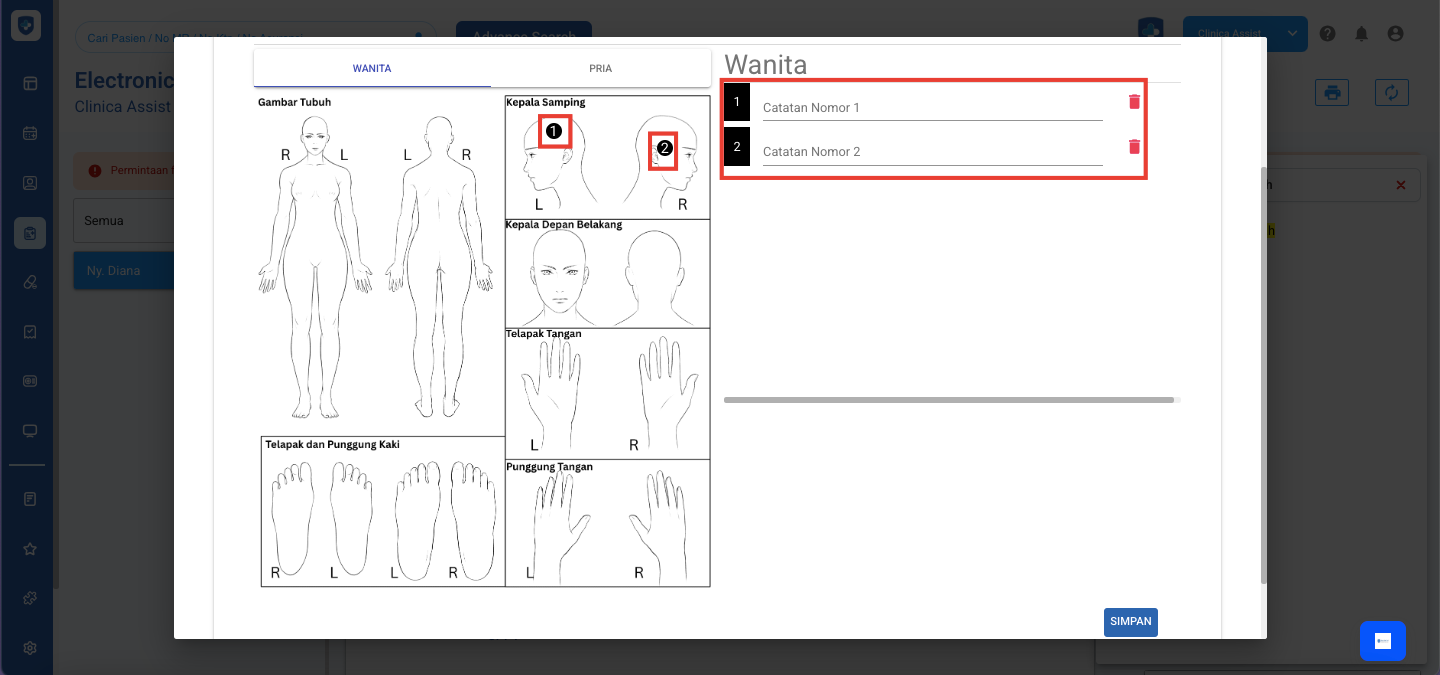
Task: Click the print icon button
Action: (1332, 93)
